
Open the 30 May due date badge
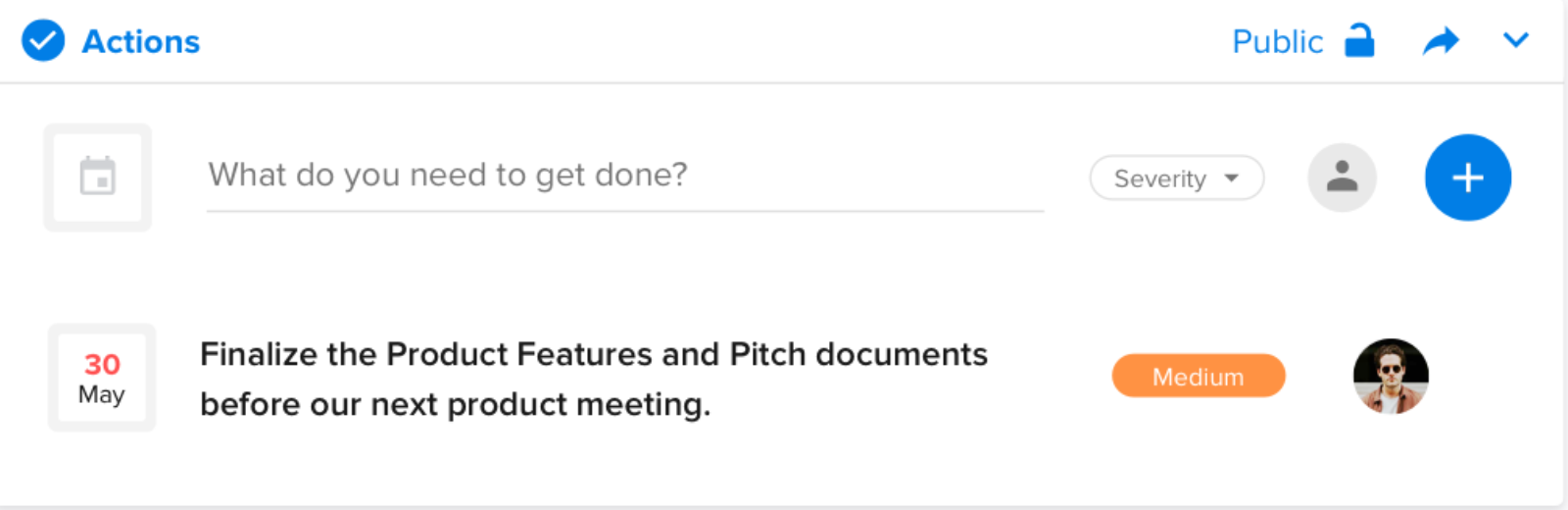coord(102,378)
